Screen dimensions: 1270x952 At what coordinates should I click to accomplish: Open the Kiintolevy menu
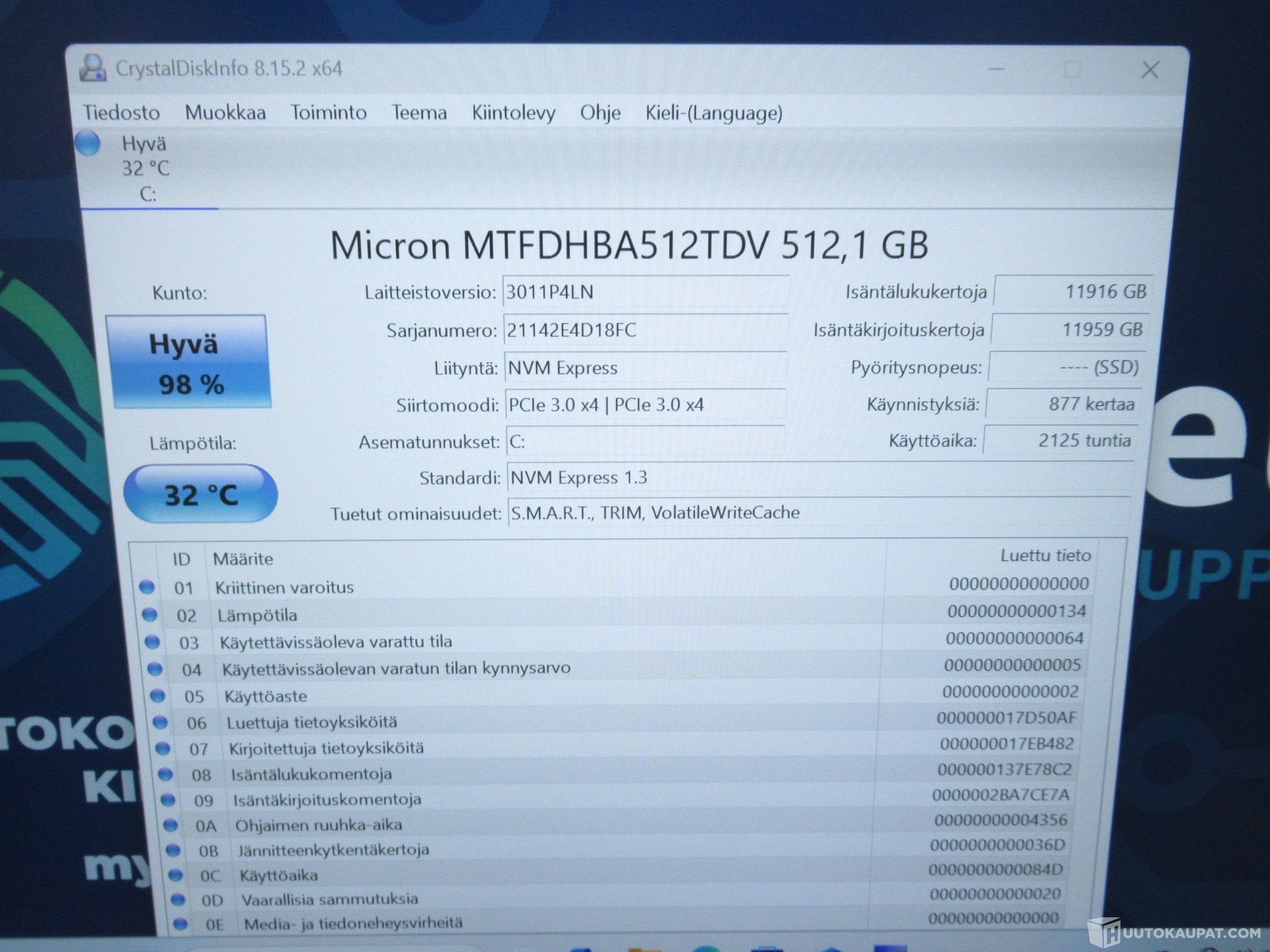(513, 113)
